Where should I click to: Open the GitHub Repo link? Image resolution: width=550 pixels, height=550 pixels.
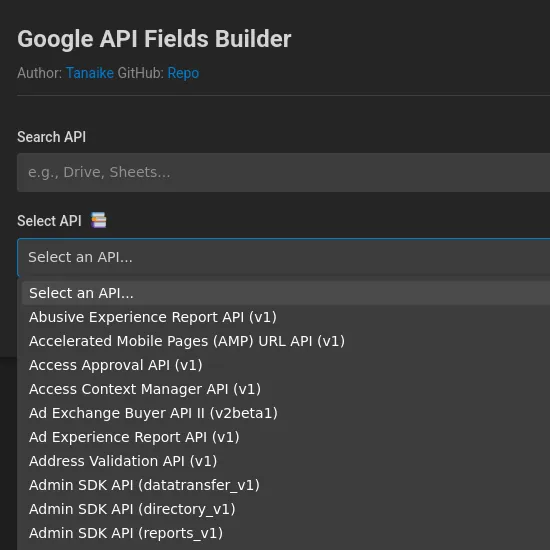pyautogui.click(x=183, y=73)
